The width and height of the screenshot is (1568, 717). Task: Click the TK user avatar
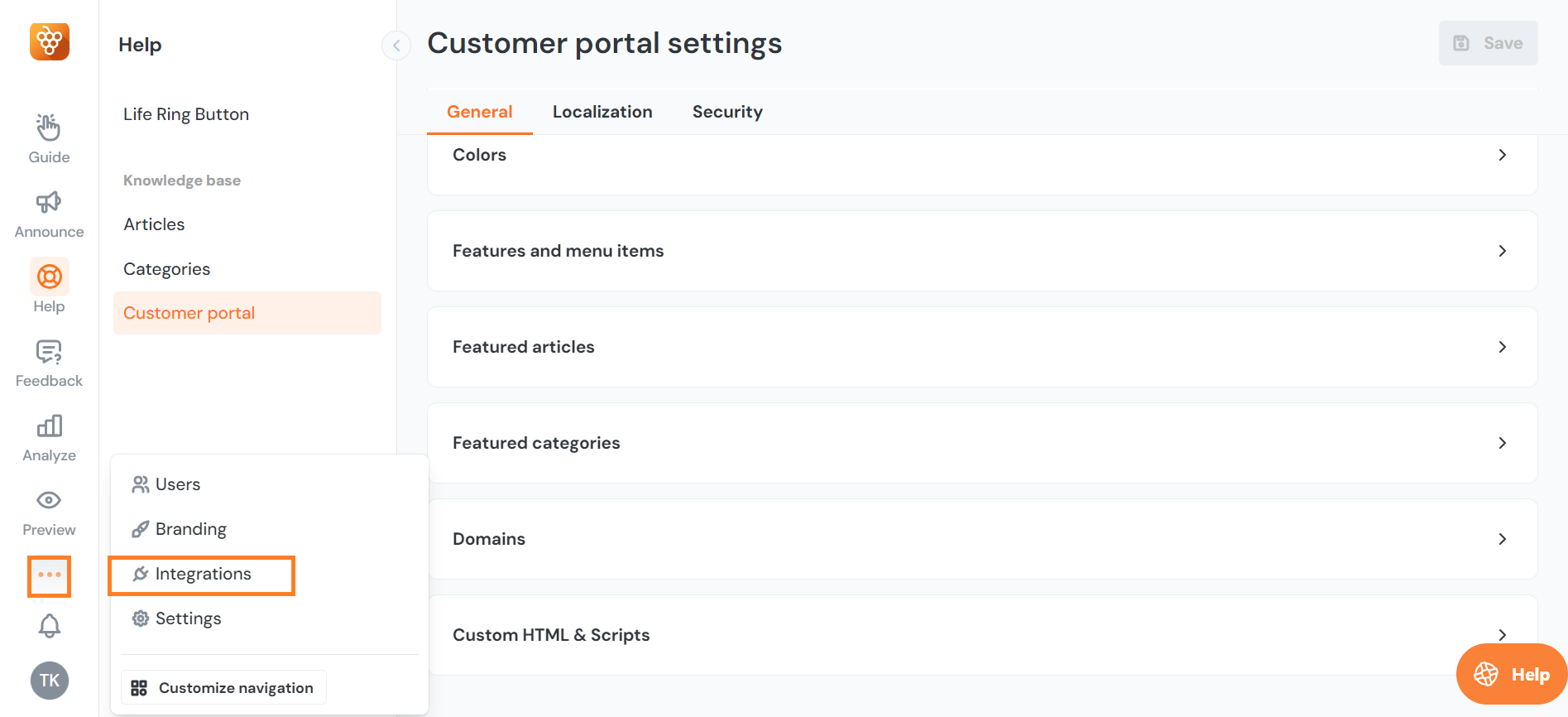49,681
